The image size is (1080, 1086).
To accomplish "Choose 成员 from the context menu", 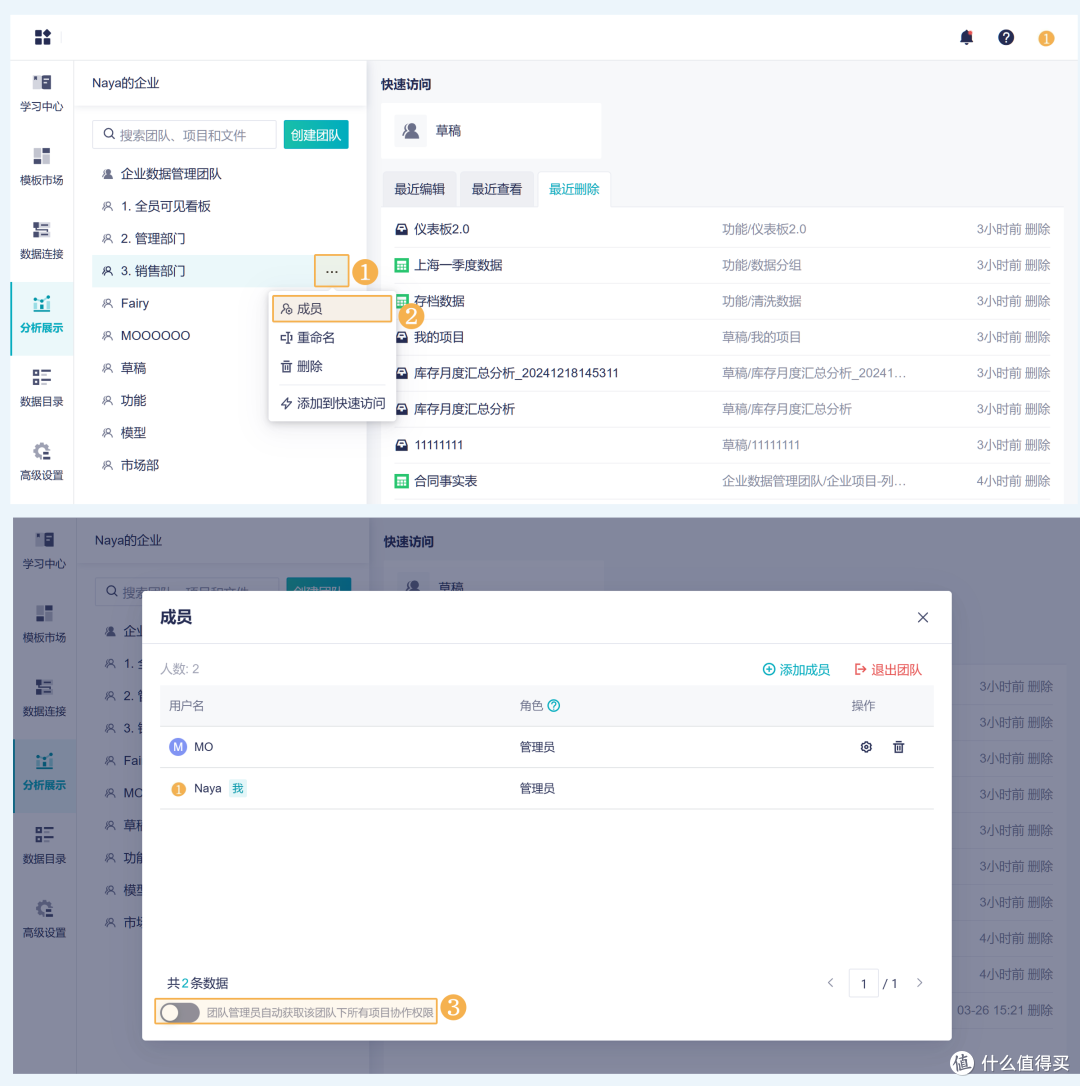I will (x=332, y=309).
